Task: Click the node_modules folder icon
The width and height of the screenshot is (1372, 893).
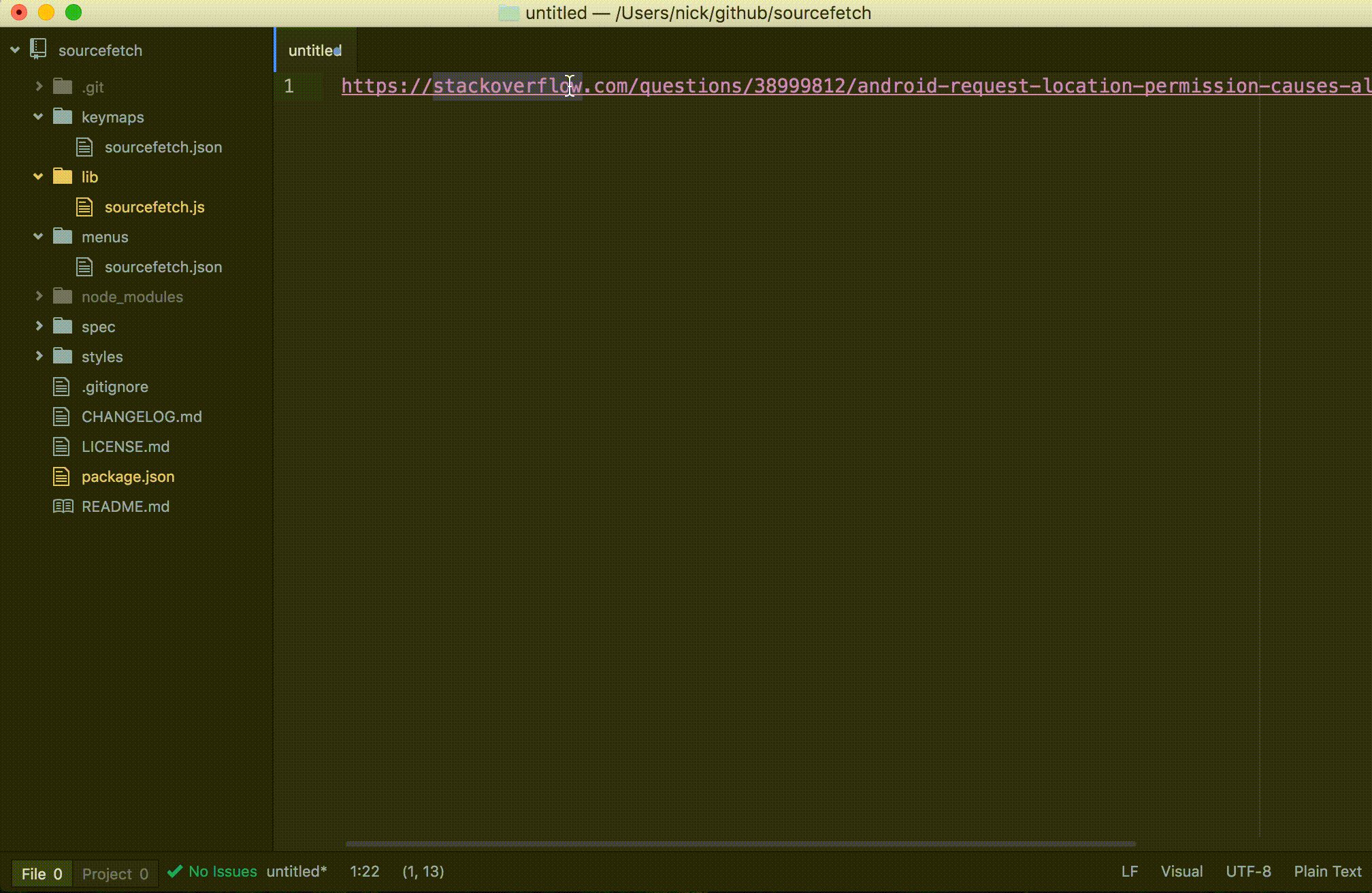Action: coord(63,297)
